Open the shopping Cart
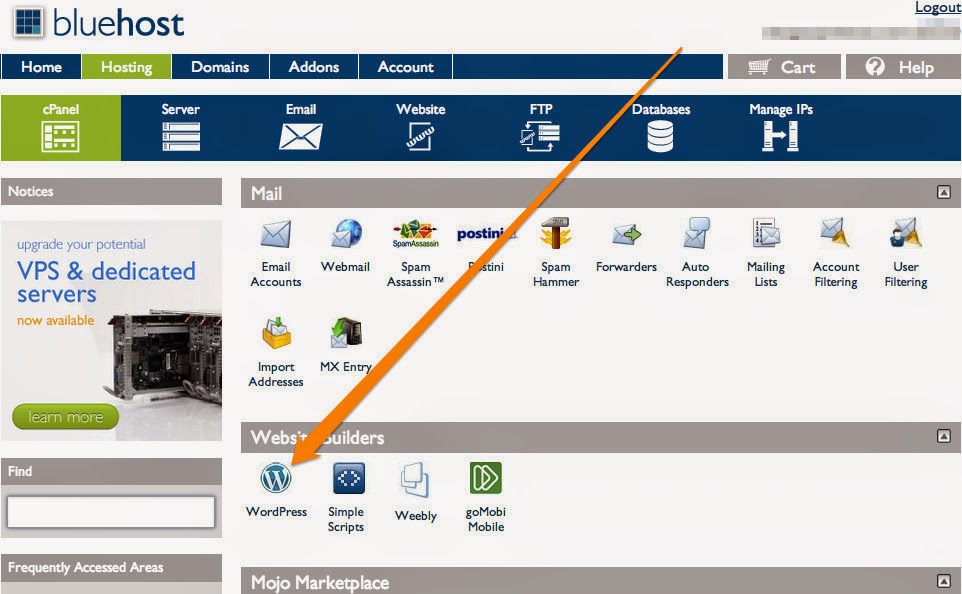962x594 pixels. click(x=784, y=66)
